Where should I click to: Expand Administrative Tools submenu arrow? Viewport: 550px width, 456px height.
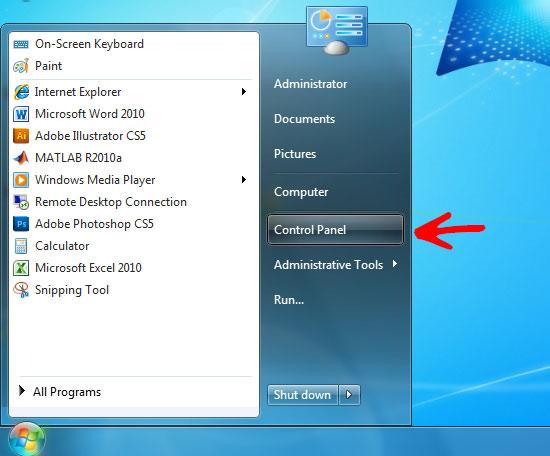(395, 264)
